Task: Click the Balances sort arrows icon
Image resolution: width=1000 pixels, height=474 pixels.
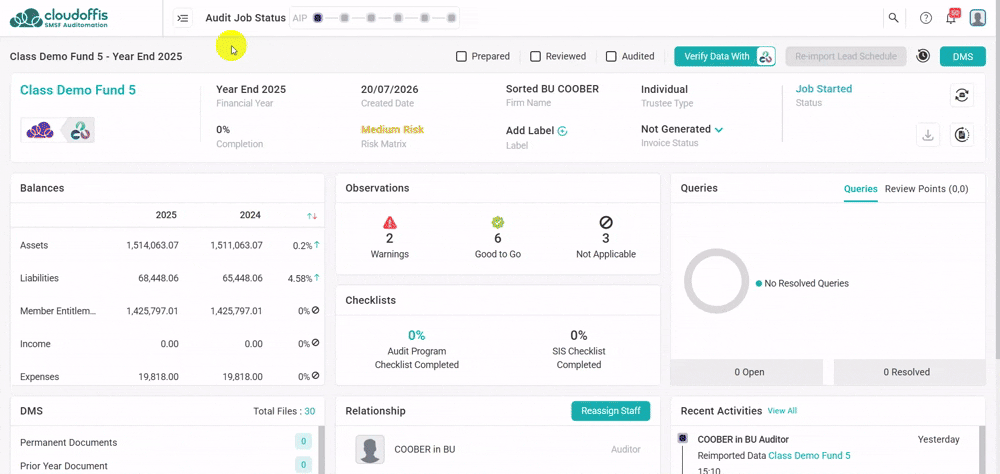Action: tap(312, 216)
